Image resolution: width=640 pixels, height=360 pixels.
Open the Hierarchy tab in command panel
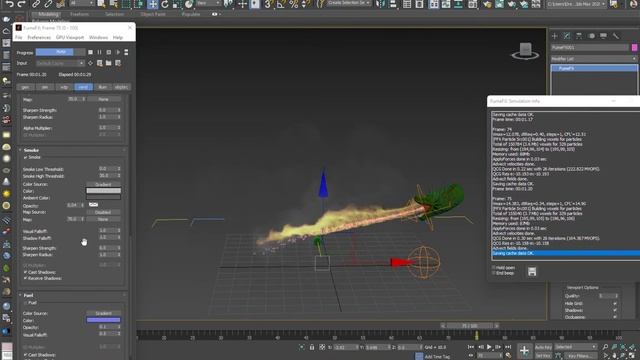tap(579, 36)
